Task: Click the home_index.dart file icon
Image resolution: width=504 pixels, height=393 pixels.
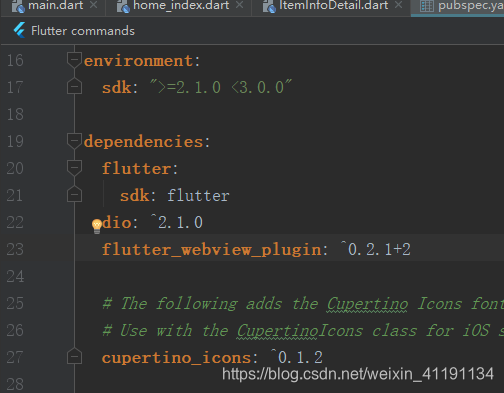Action: (x=123, y=6)
